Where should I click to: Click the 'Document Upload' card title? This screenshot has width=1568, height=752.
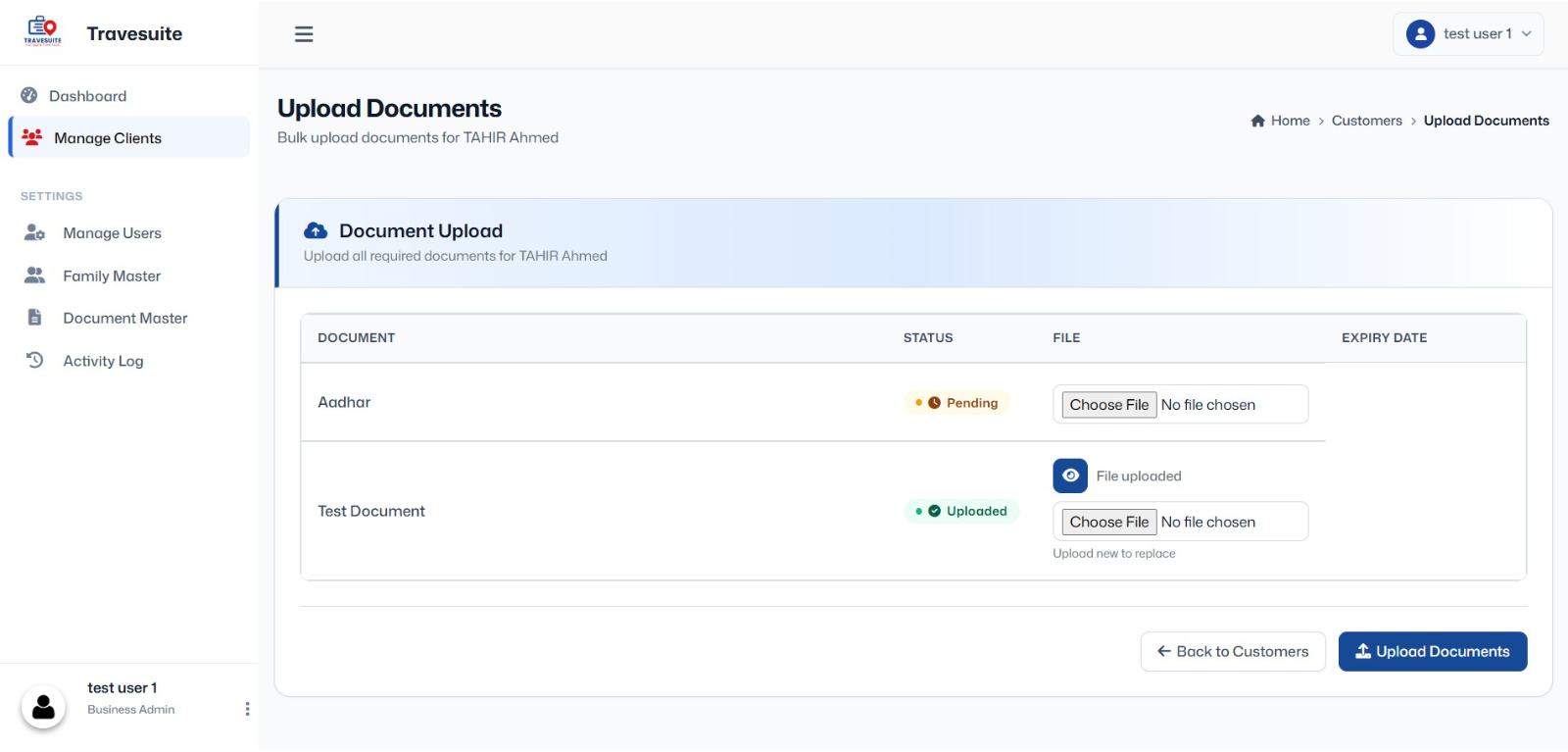coord(420,231)
